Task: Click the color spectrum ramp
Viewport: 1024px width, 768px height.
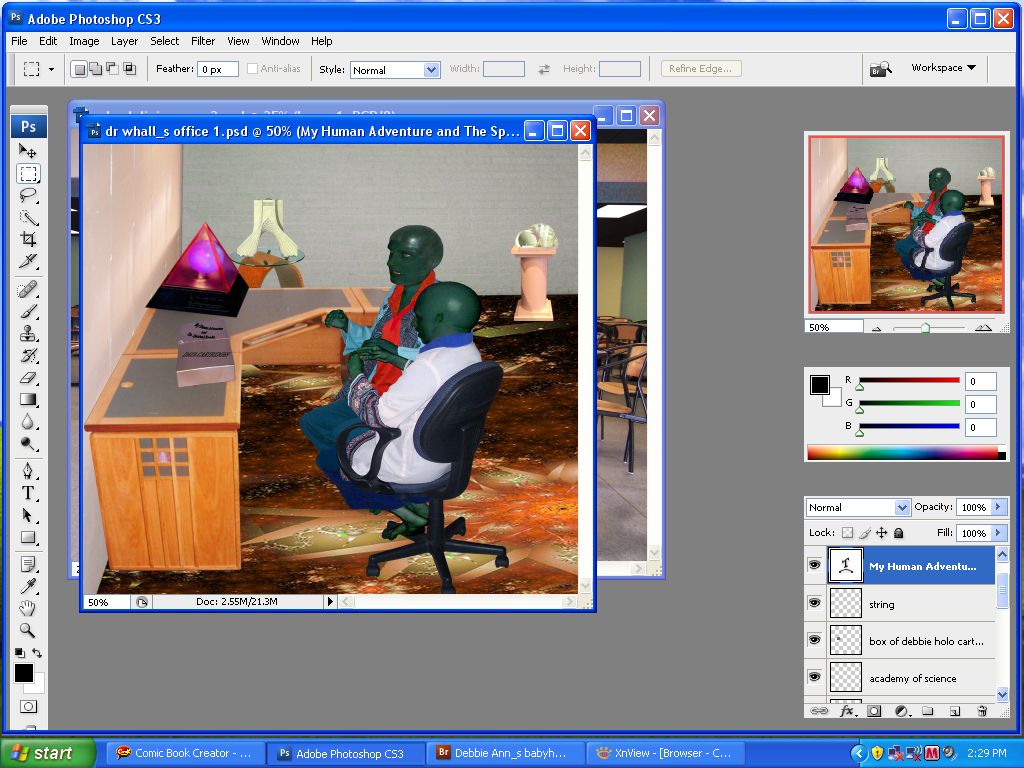Action: [x=901, y=453]
